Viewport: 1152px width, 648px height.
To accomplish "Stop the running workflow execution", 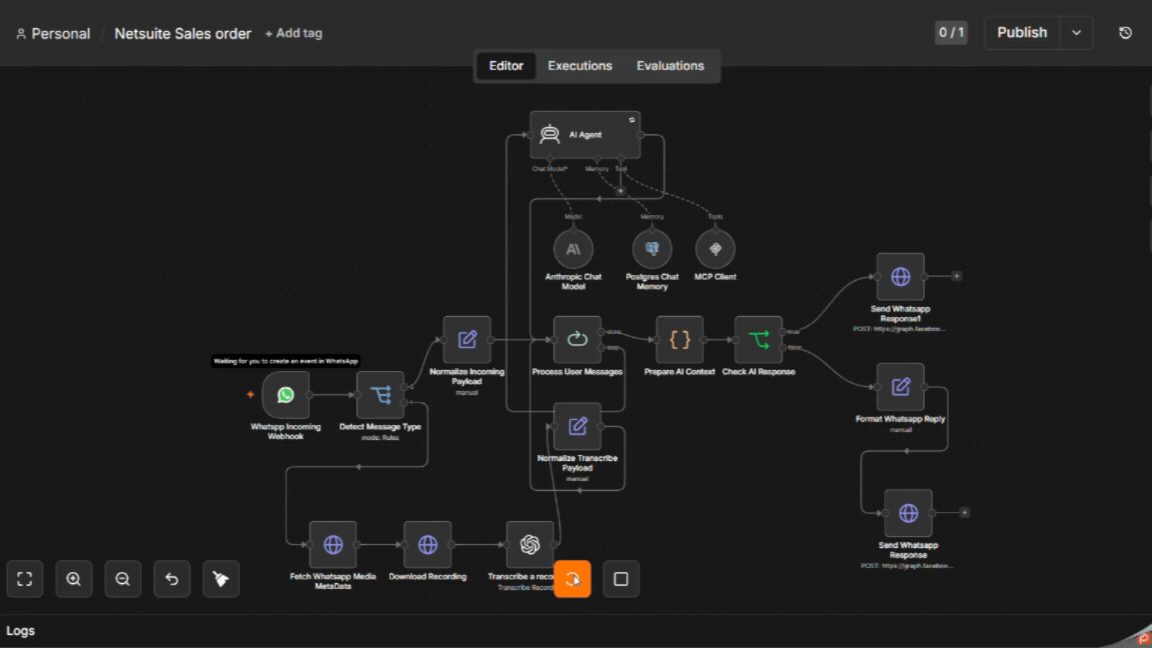I will [621, 579].
